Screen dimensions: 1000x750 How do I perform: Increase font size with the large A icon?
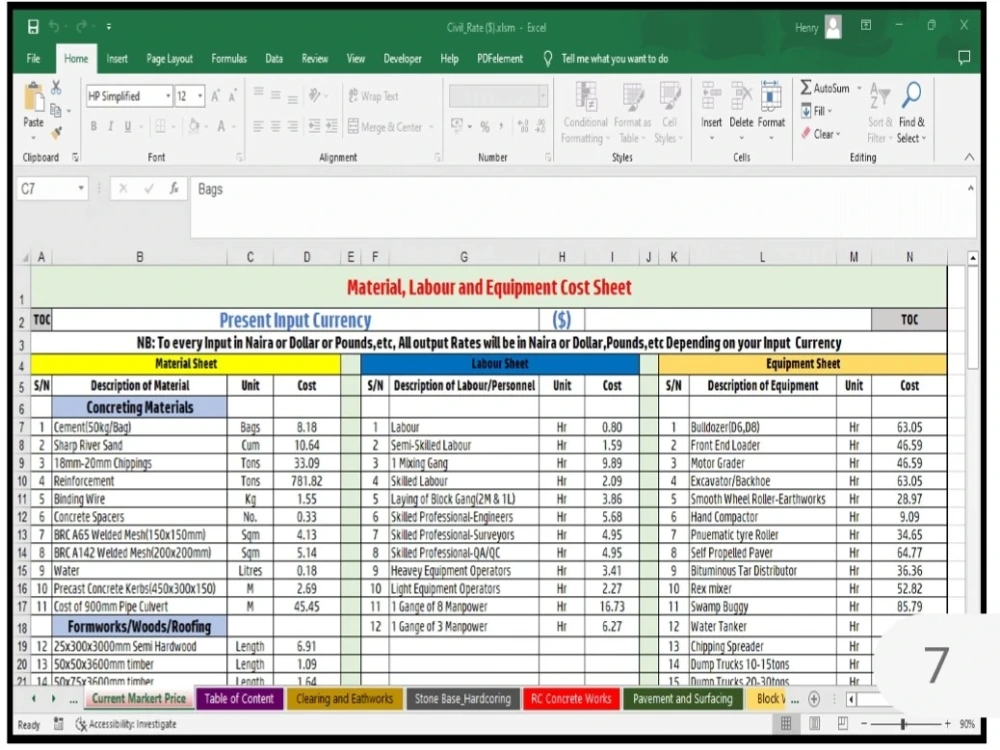pyautogui.click(x=216, y=96)
